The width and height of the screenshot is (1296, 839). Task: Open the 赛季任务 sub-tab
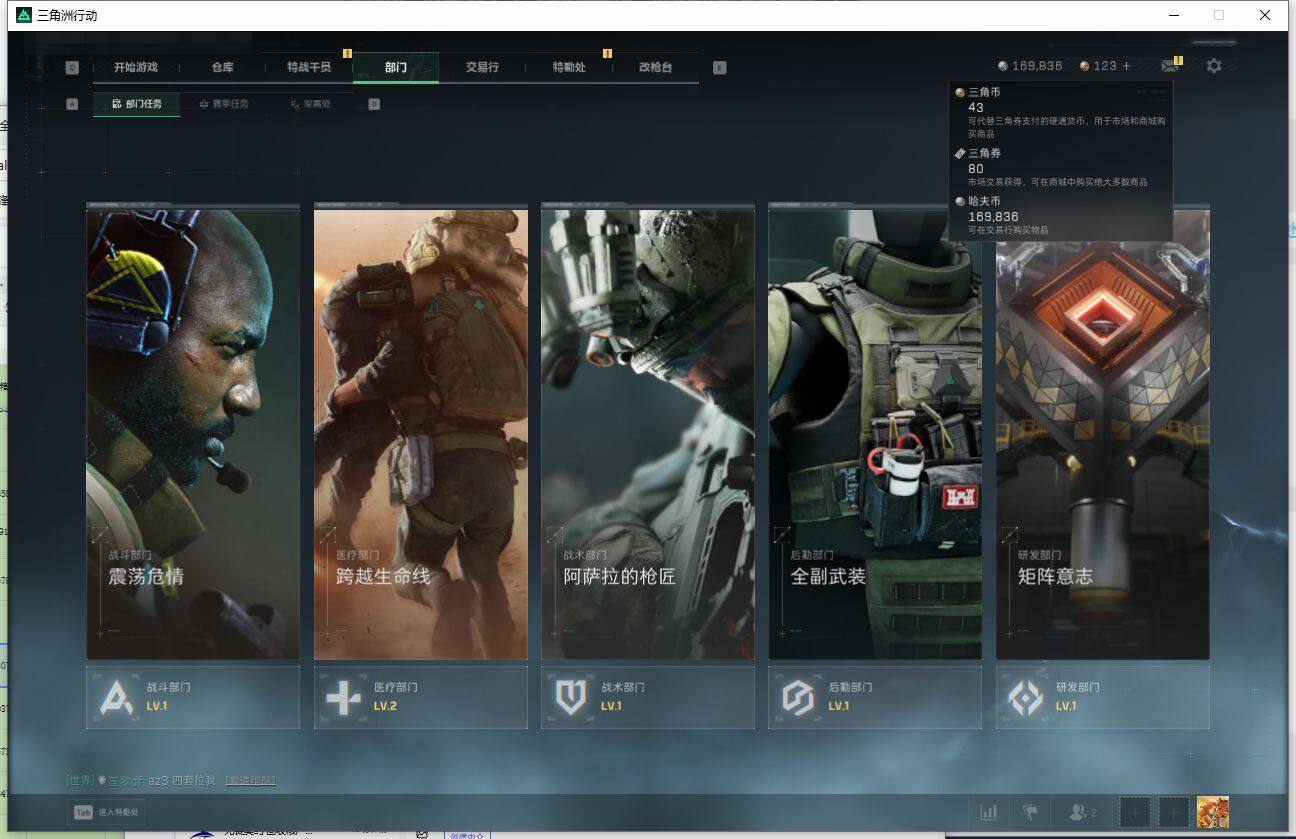[224, 103]
